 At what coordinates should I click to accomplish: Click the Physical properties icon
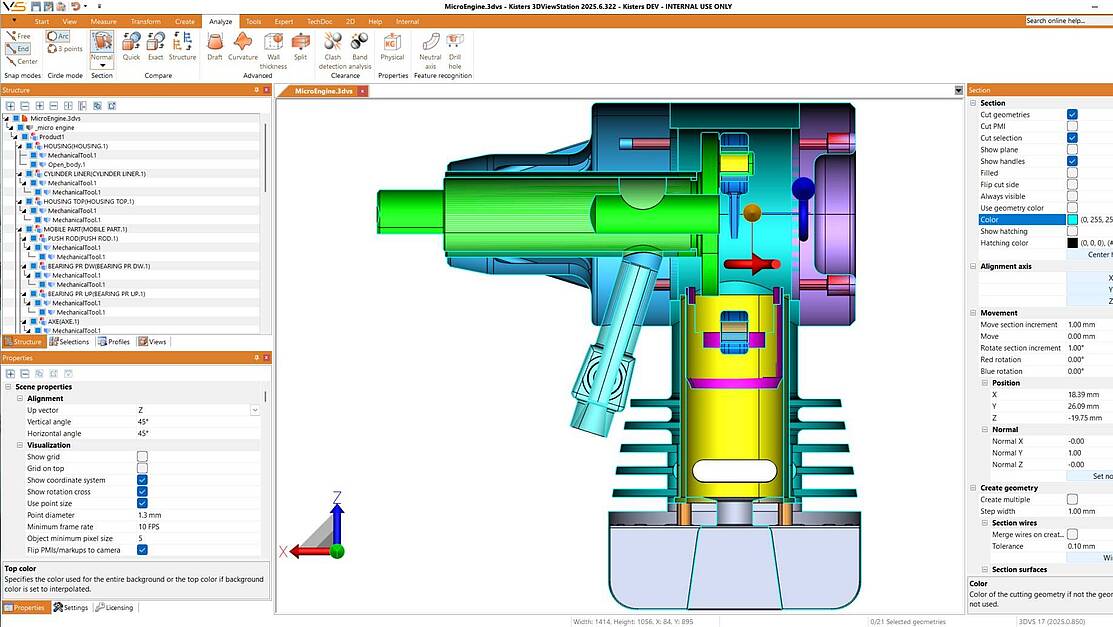(392, 42)
